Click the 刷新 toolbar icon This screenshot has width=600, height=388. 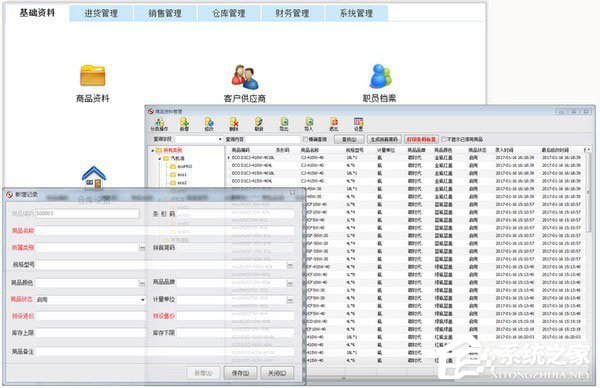[259, 124]
